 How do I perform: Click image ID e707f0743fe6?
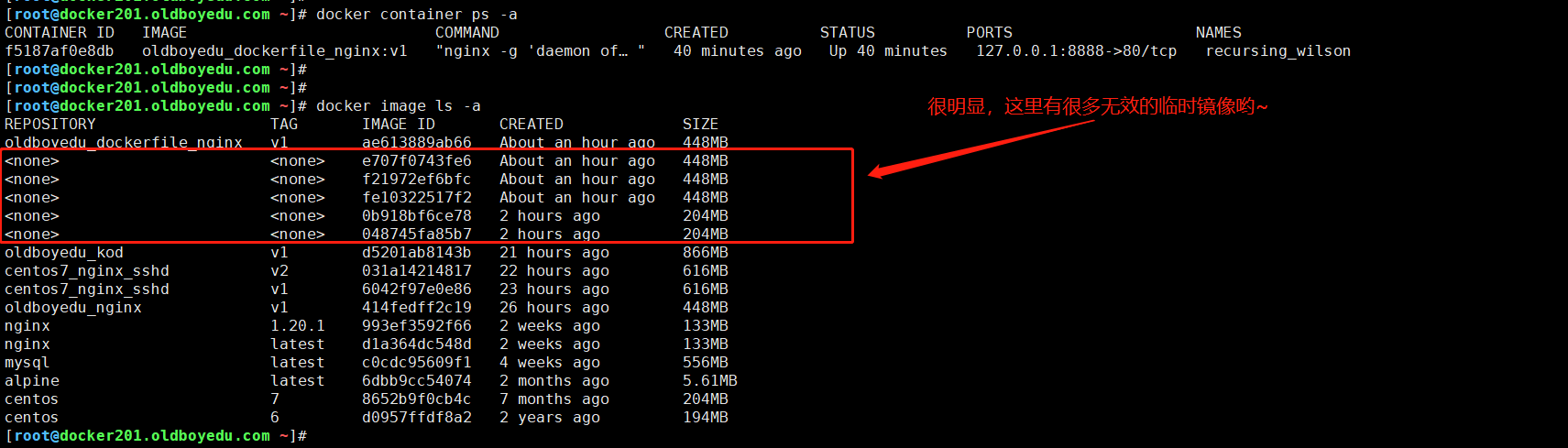416,161
